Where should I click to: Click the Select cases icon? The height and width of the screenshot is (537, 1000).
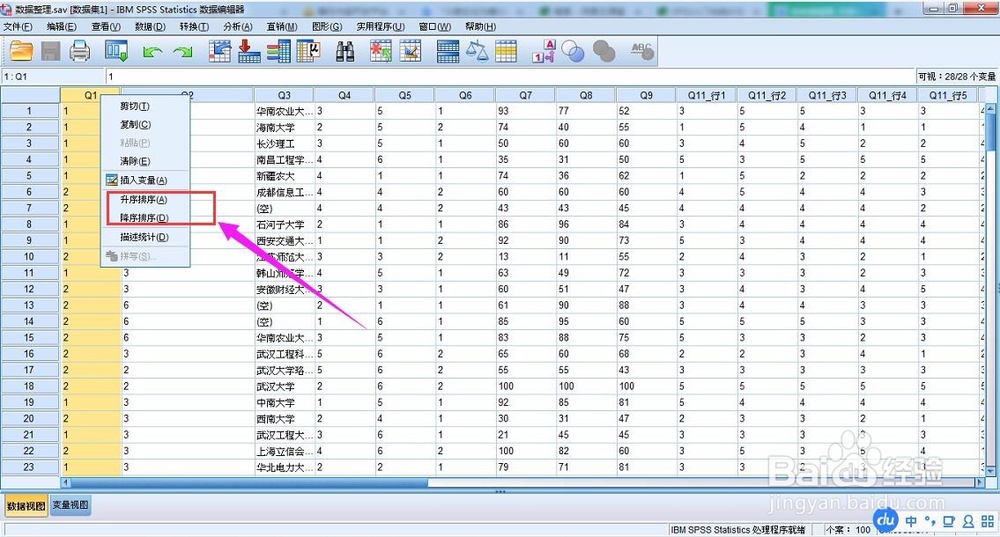(506, 51)
